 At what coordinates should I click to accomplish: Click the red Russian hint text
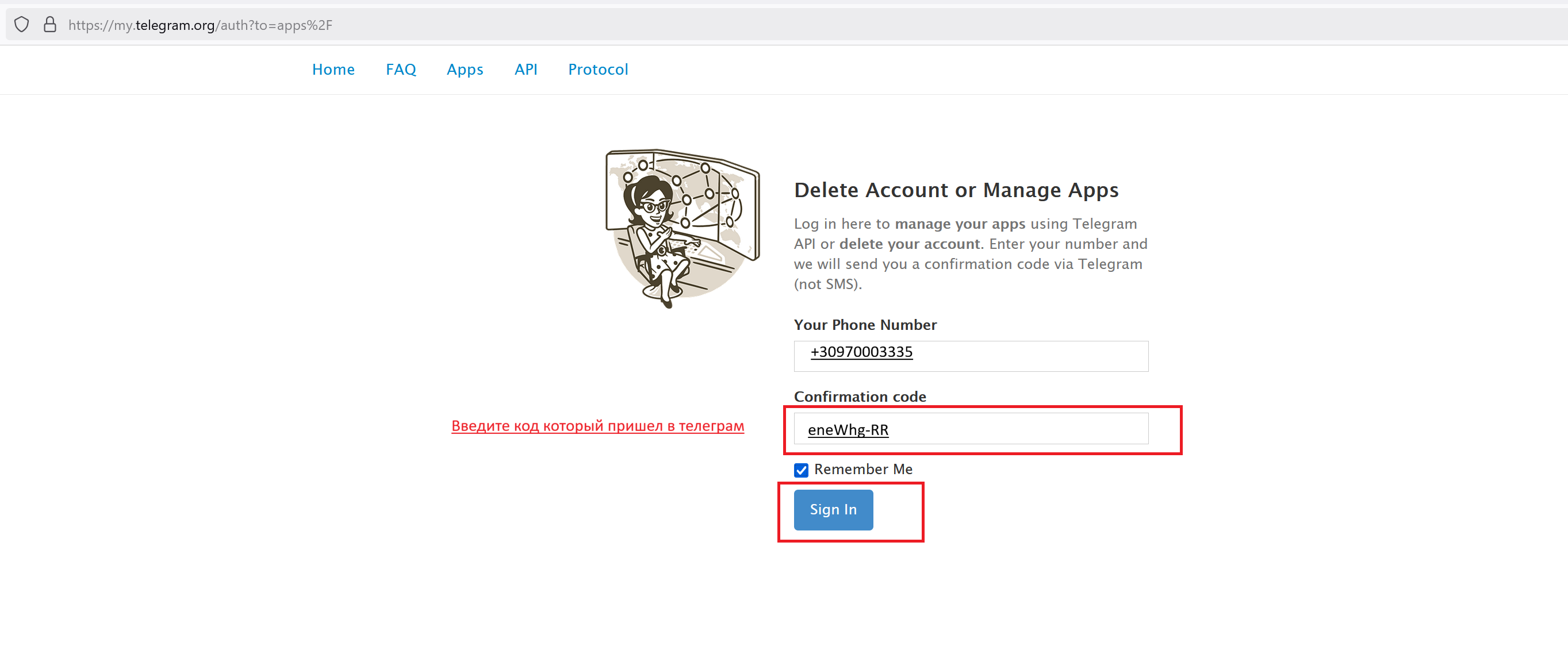597,426
